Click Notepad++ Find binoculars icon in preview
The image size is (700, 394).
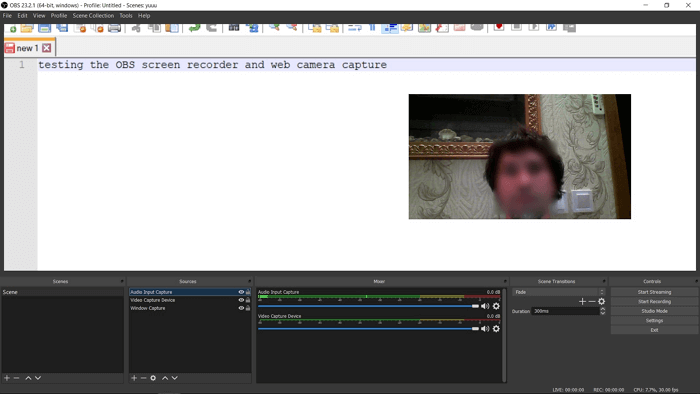pyautogui.click(x=234, y=28)
